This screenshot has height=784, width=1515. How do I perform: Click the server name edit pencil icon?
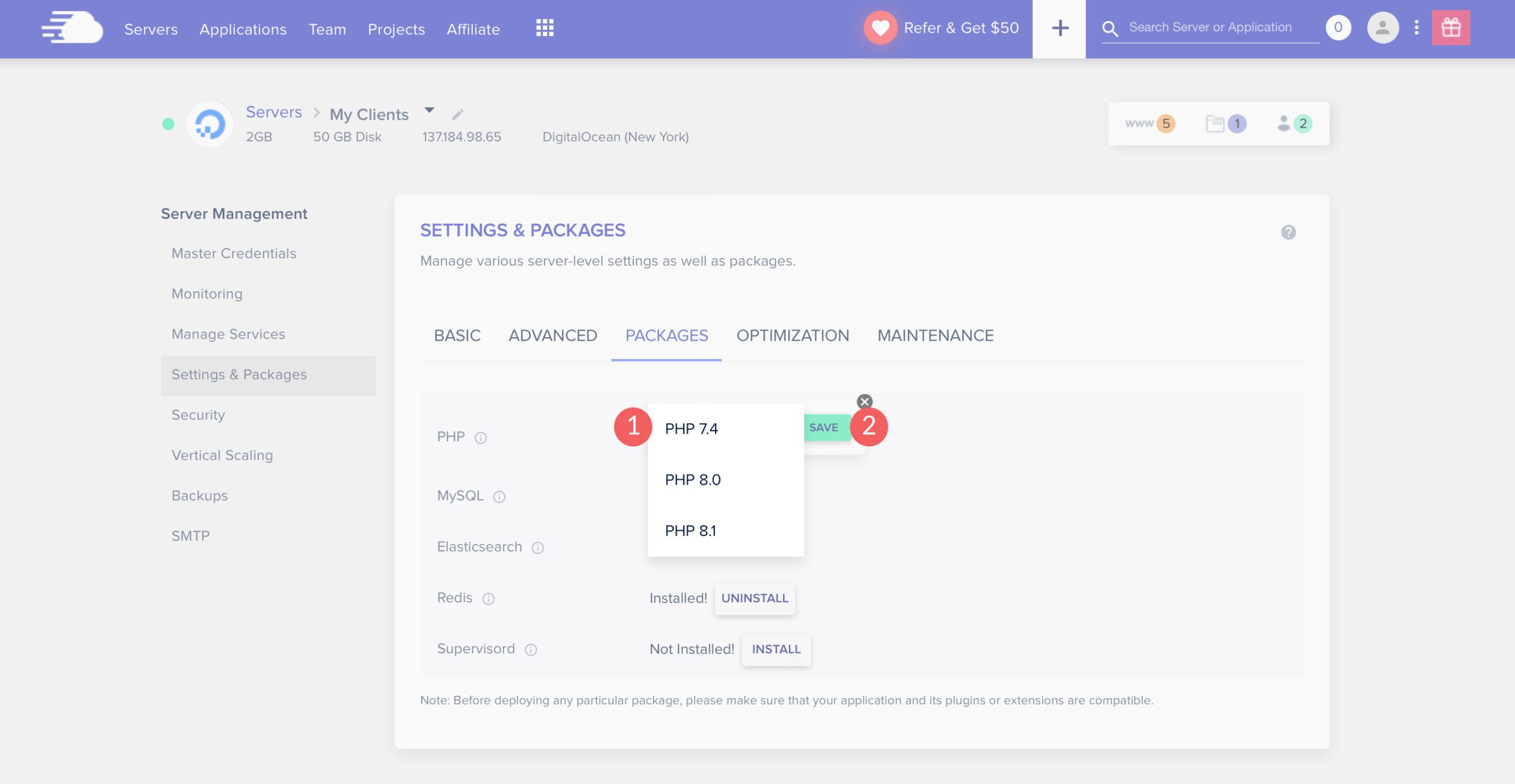point(457,114)
